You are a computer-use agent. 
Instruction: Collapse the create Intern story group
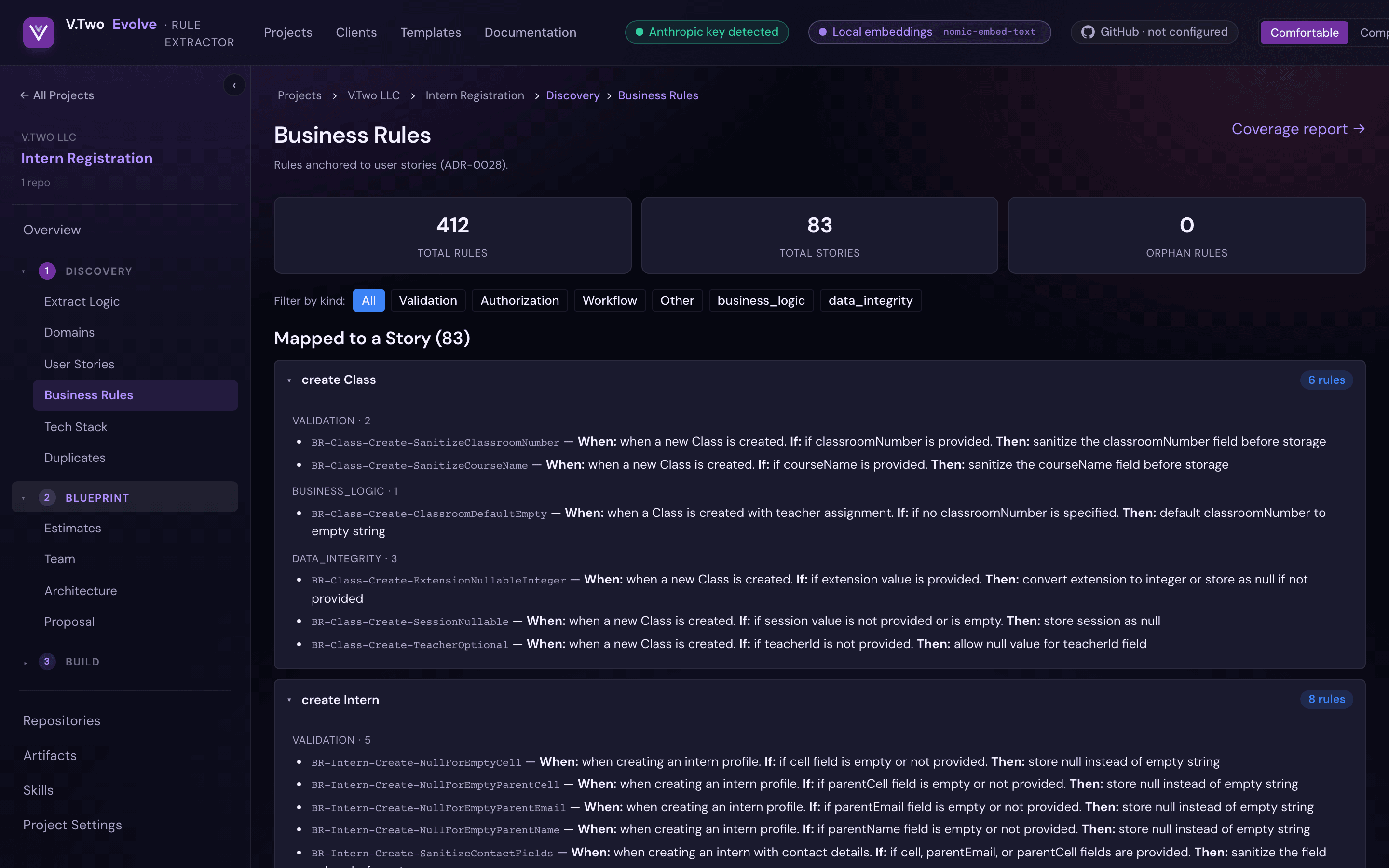click(x=289, y=700)
